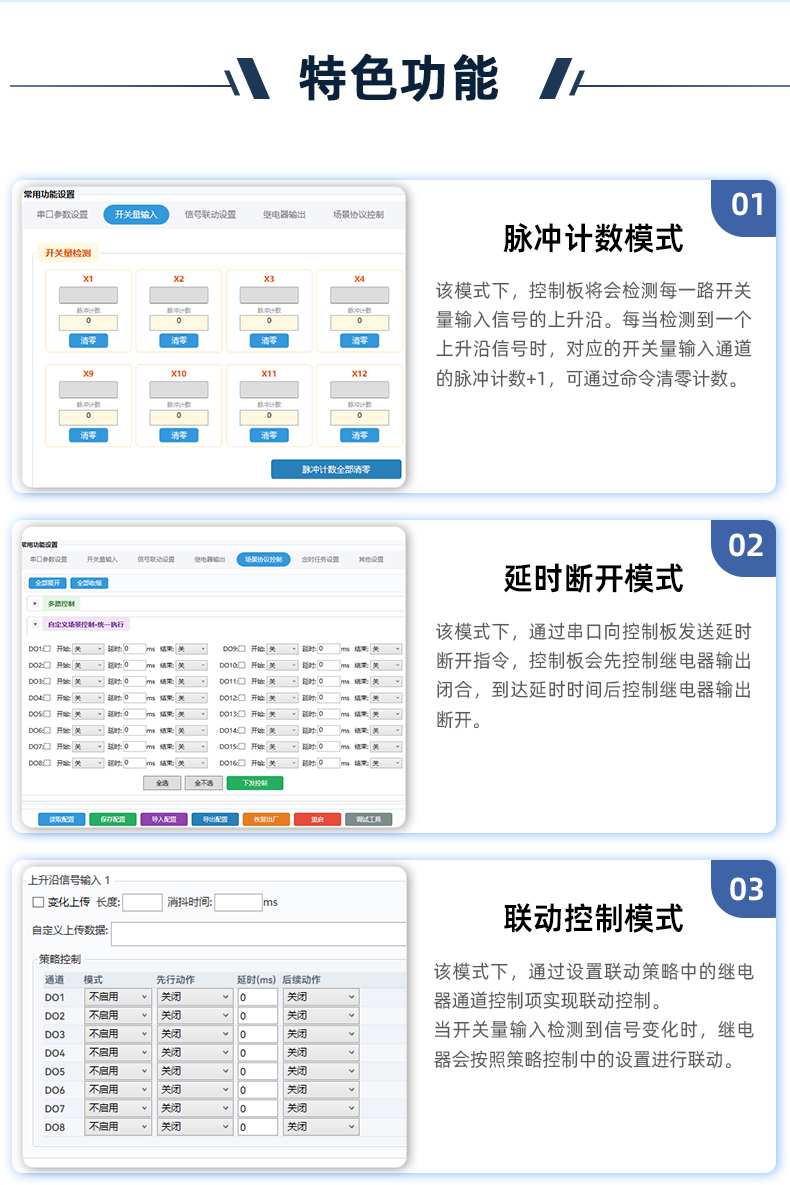This screenshot has width=790, height=1185.
Task: Select the highlighted 开关量输入 tab
Action: coord(136,215)
